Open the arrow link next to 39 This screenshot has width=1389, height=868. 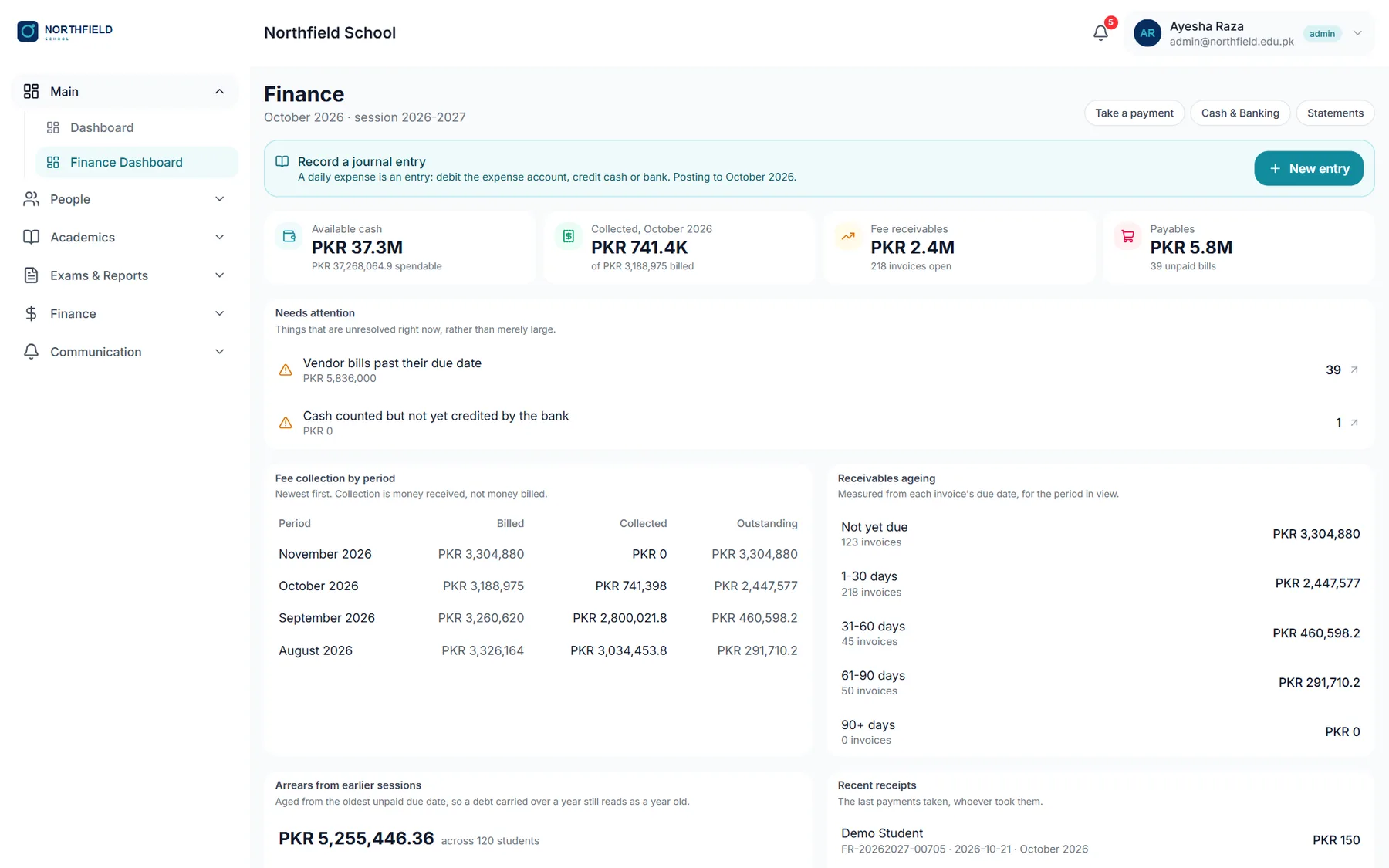(x=1354, y=370)
